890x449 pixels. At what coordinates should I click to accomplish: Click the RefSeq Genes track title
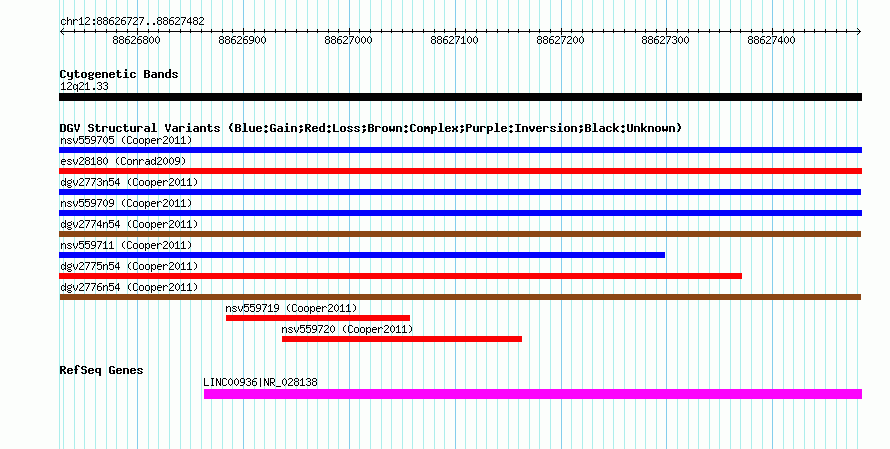click(101, 370)
